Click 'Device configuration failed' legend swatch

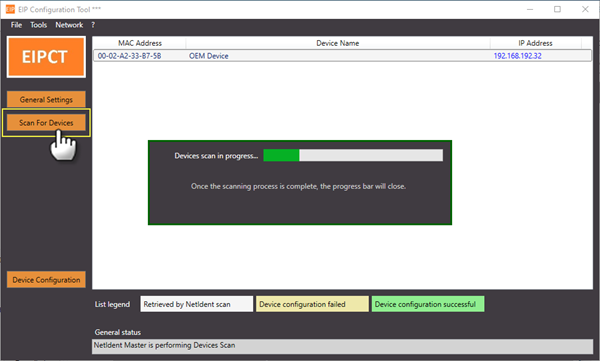tap(312, 304)
